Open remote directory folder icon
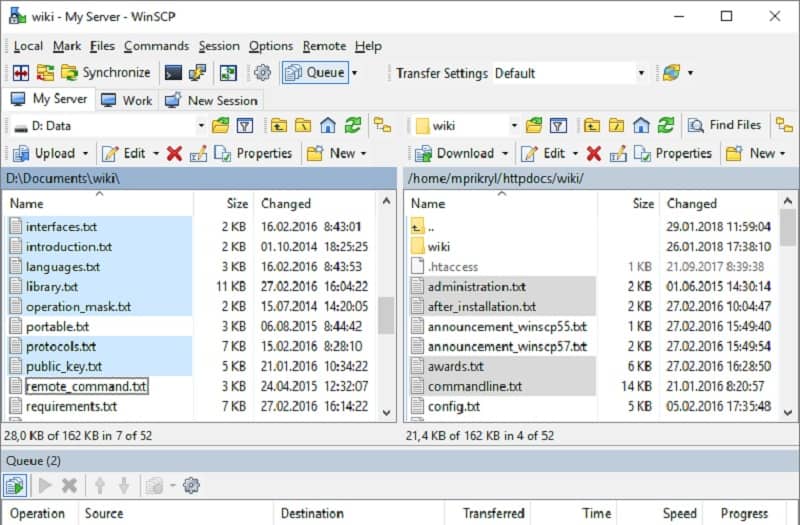Viewport: 800px width, 525px height. click(x=534, y=126)
